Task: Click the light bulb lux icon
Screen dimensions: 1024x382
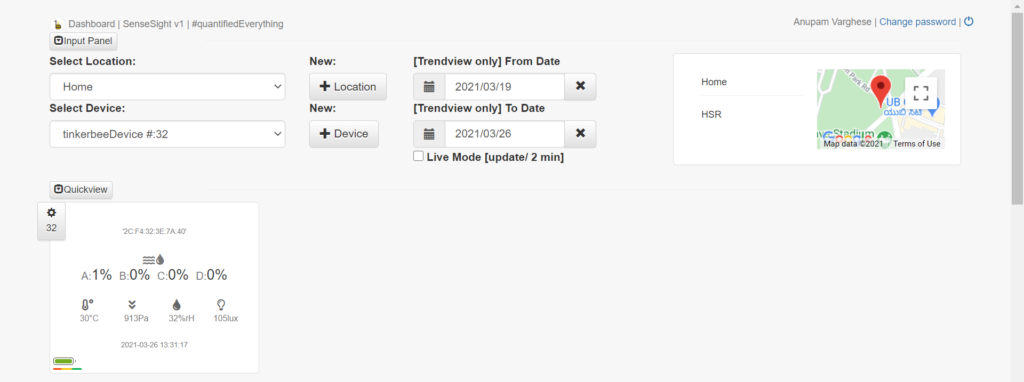Action: (221, 304)
